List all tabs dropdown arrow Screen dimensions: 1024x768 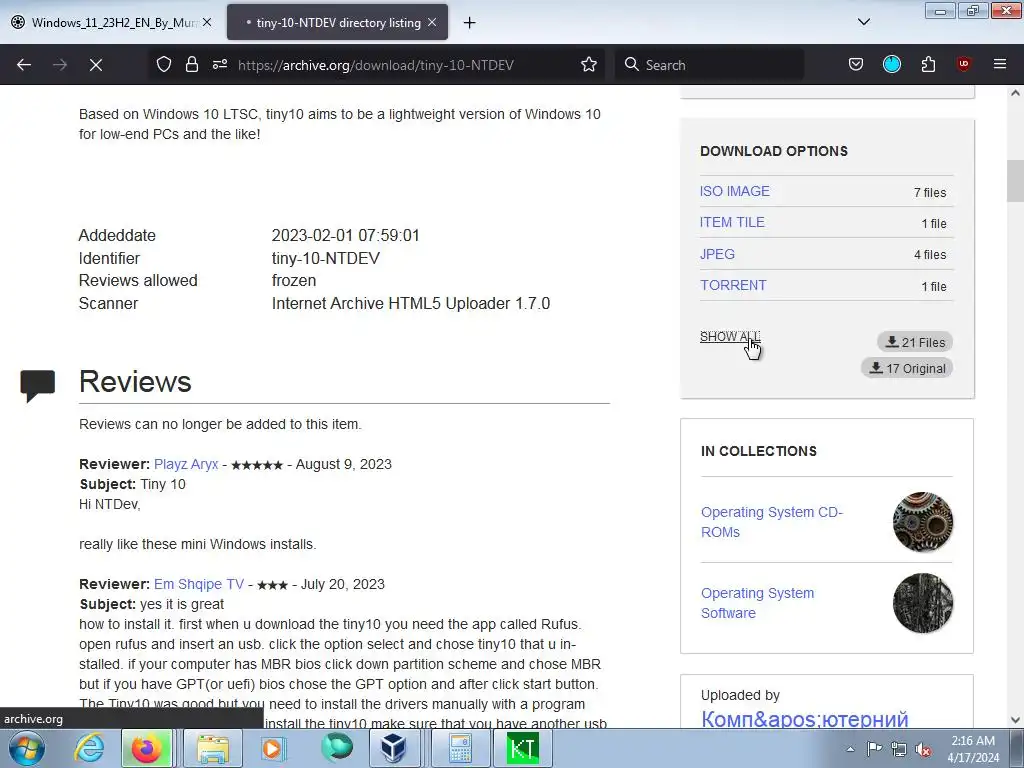[x=863, y=22]
